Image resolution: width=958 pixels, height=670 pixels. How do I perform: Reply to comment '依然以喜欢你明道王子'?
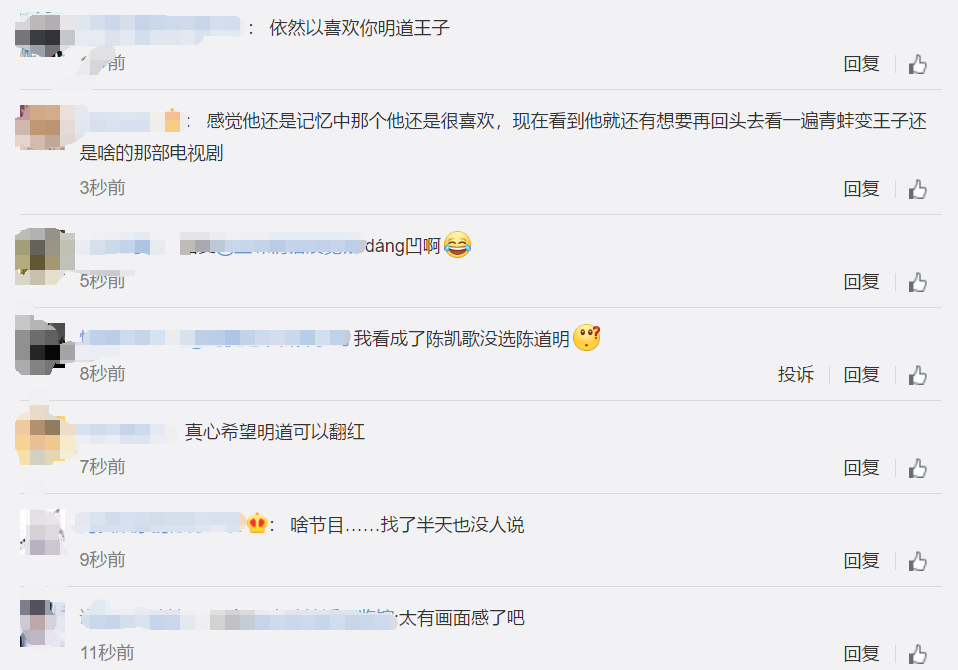coord(861,64)
